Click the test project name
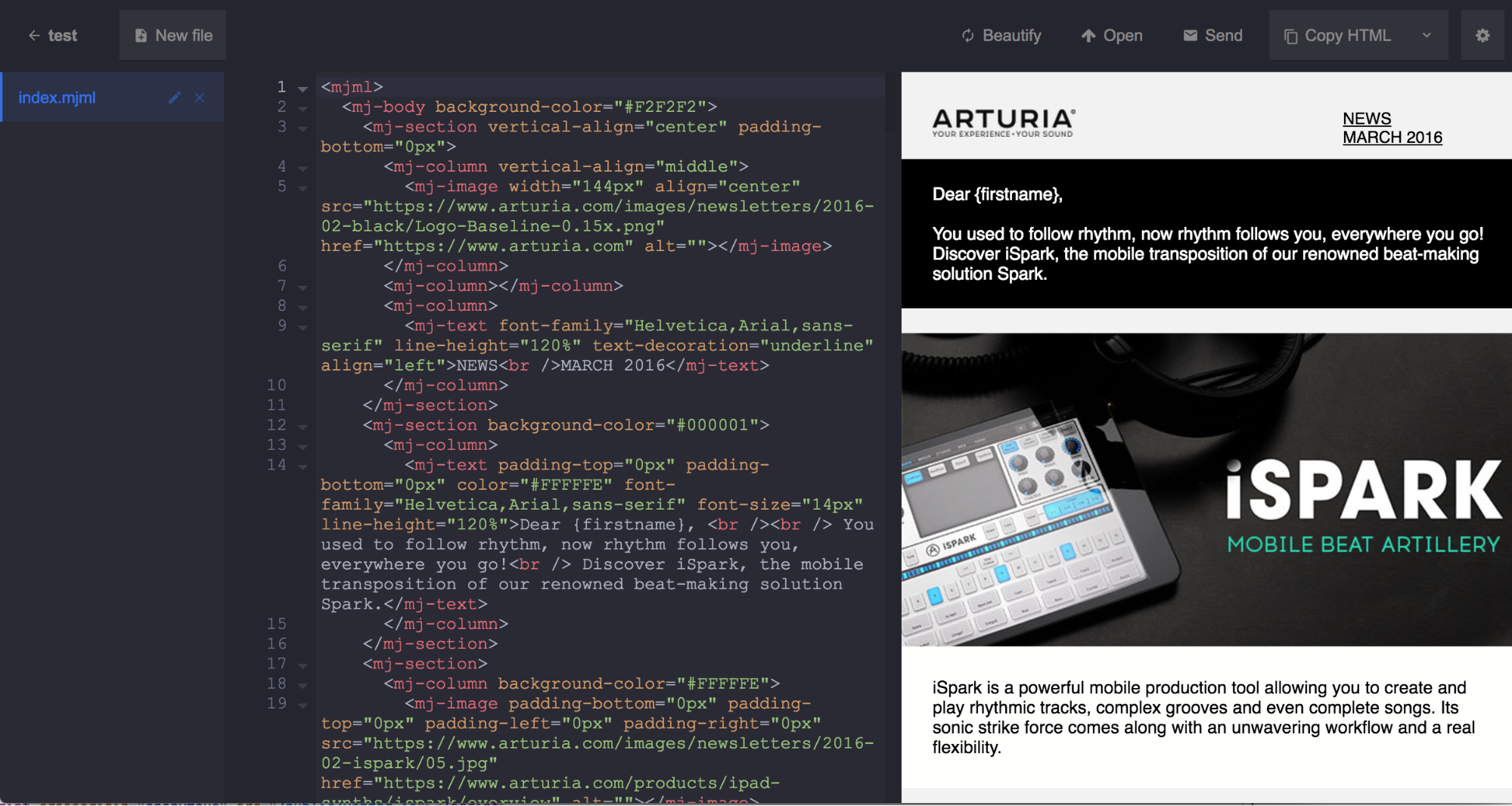Viewport: 1512px width, 806px height. point(63,36)
